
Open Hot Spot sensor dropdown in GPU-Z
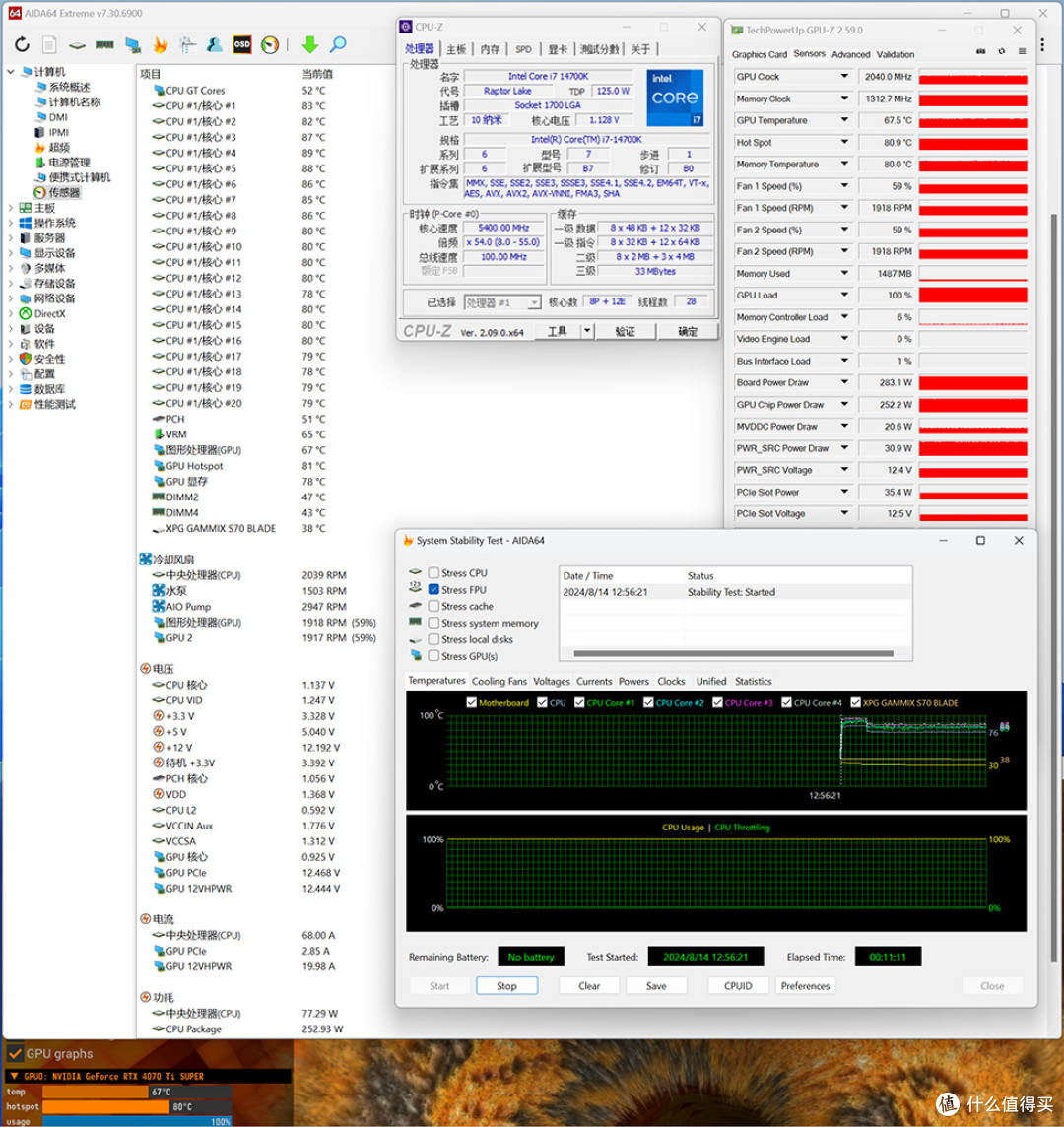844,142
